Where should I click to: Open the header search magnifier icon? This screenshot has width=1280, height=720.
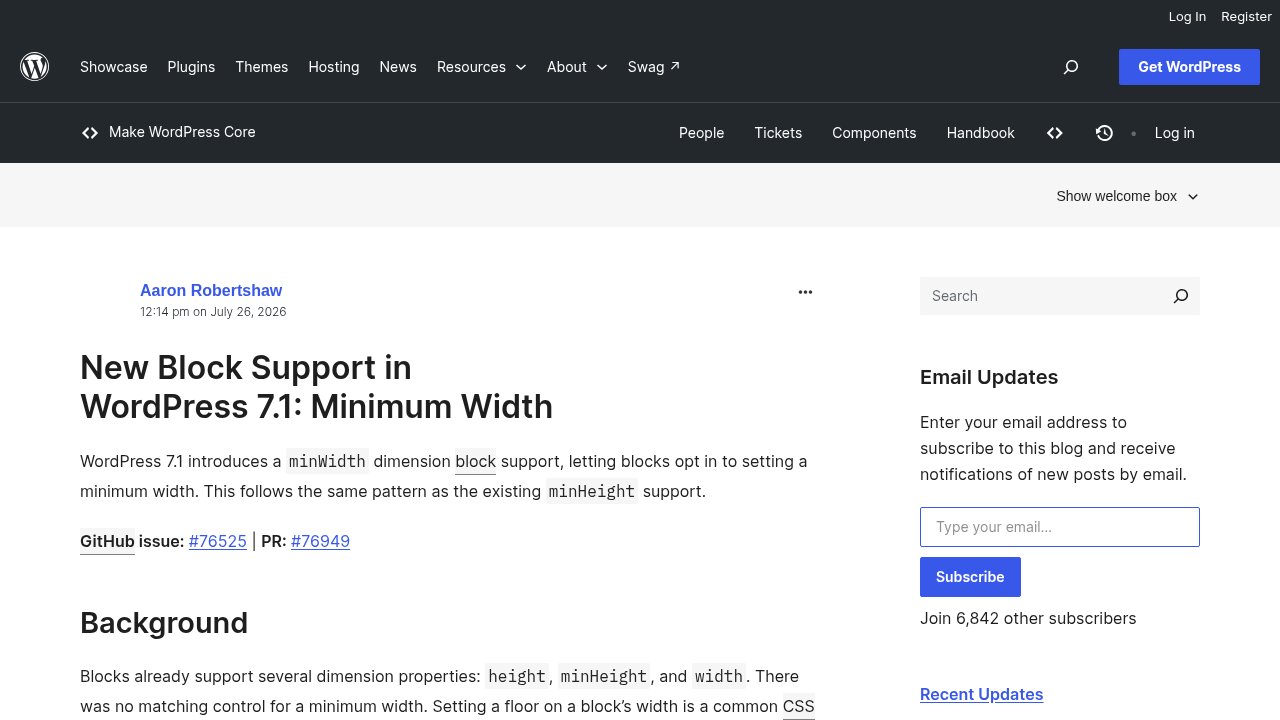click(x=1071, y=67)
